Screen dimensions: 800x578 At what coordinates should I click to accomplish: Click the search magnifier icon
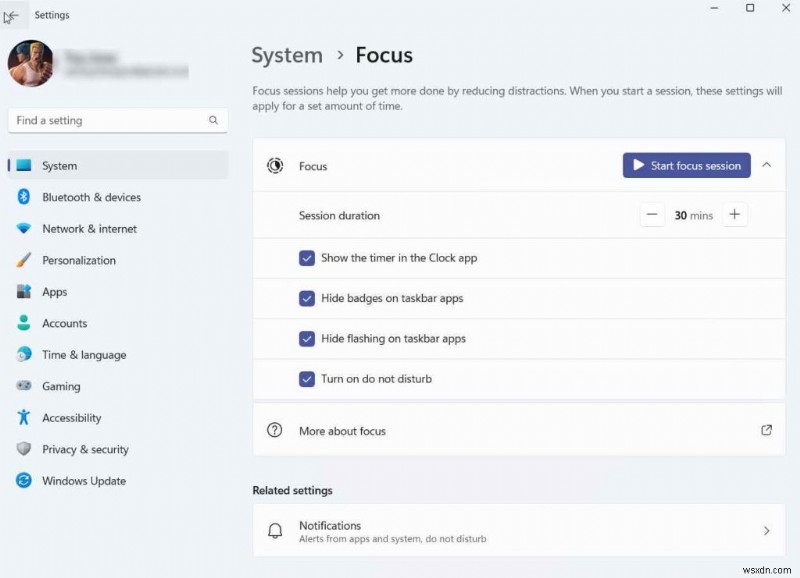point(213,120)
